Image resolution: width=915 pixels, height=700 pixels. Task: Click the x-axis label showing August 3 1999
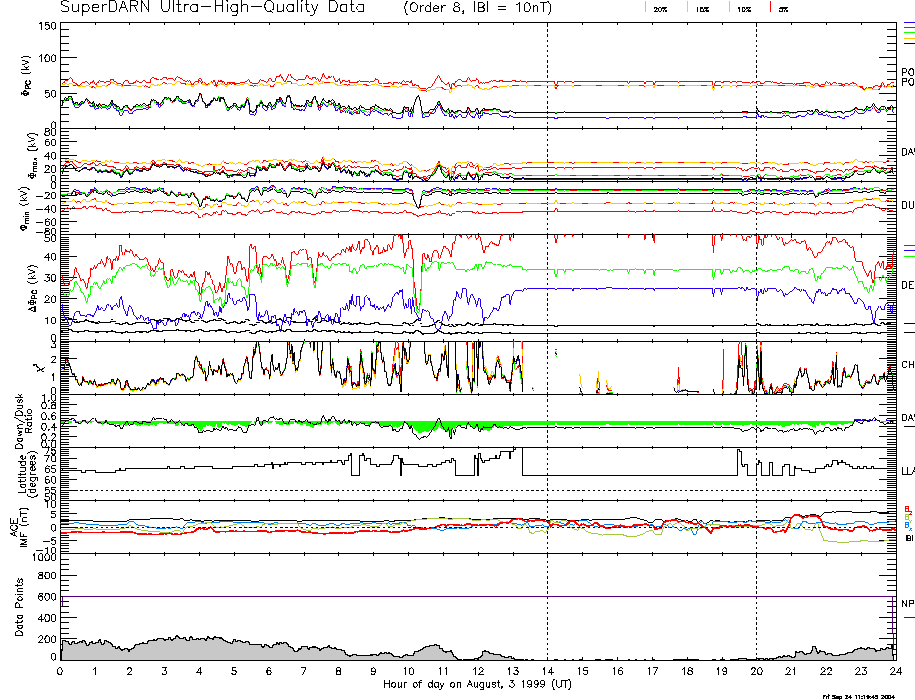pyautogui.click(x=476, y=685)
